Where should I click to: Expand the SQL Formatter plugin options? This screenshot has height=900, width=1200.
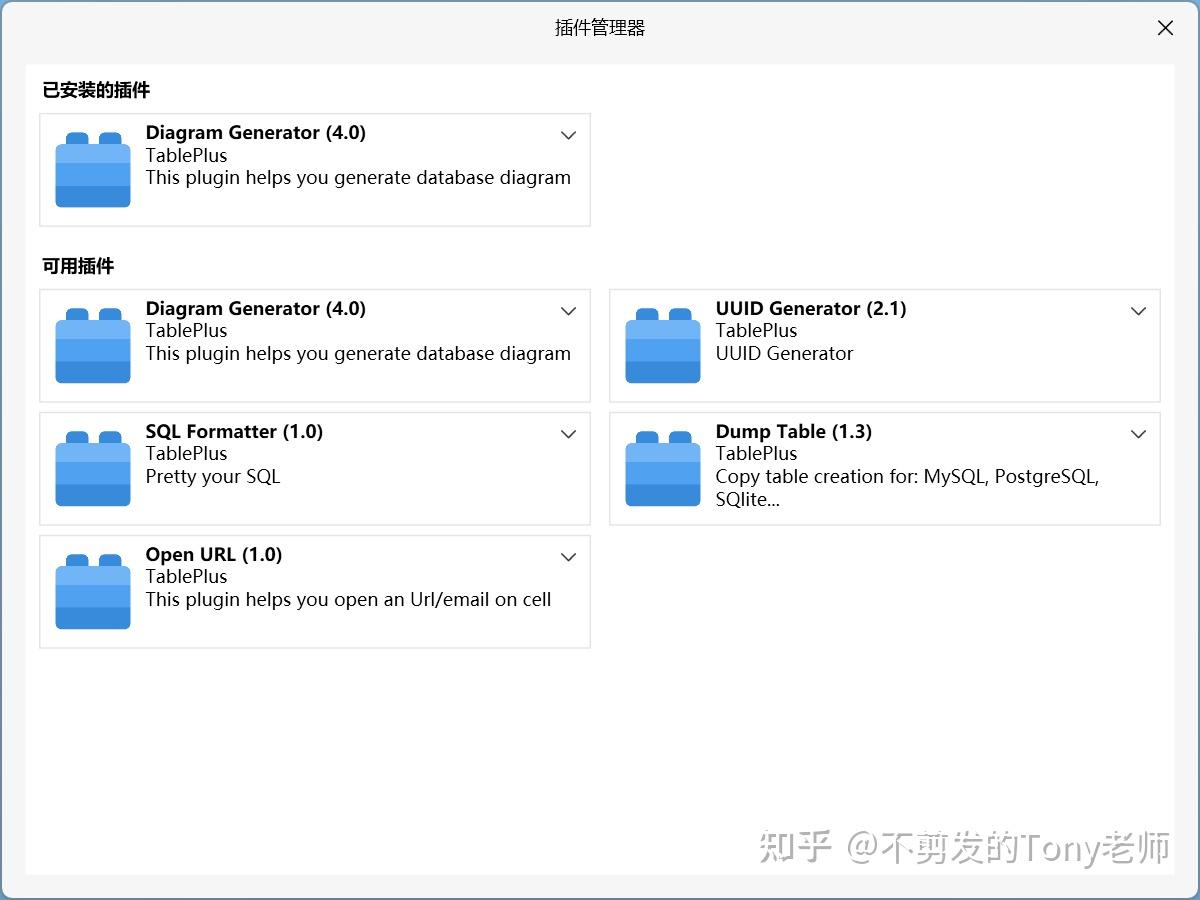[568, 434]
